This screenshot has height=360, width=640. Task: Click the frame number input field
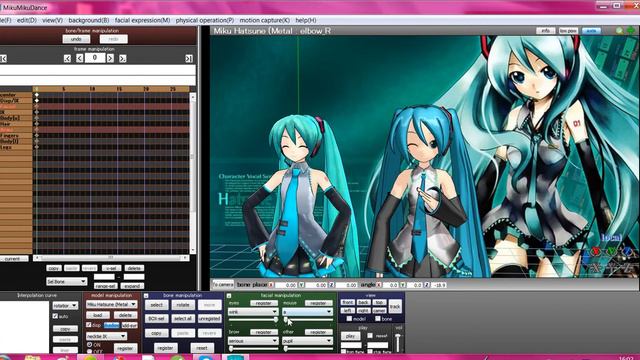pyautogui.click(x=95, y=58)
